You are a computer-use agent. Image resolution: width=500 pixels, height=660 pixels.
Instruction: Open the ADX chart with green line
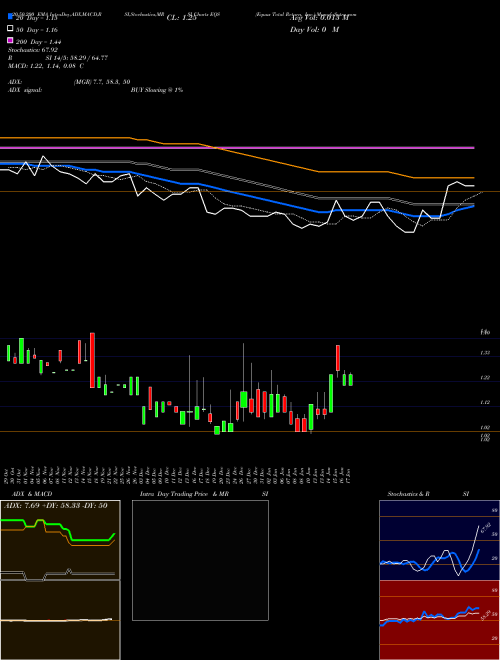pos(60,540)
